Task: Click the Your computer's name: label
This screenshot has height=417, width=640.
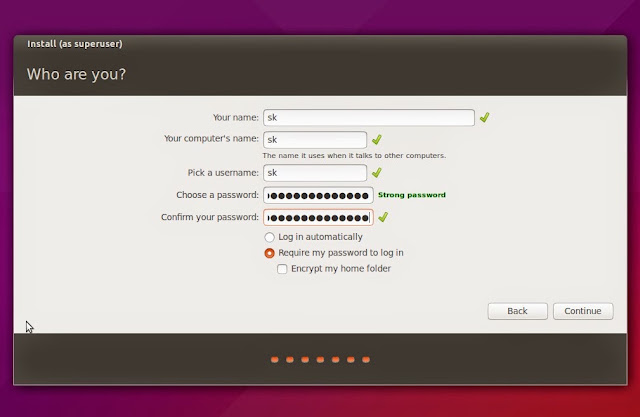Action: click(x=211, y=139)
